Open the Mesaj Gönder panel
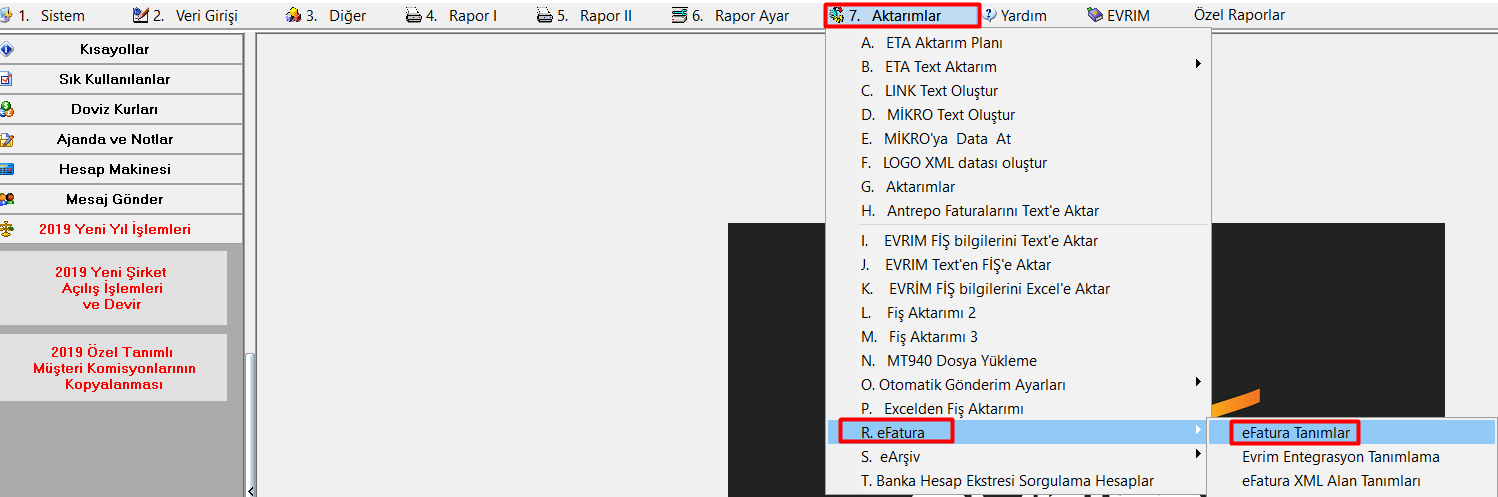Image resolution: width=1498 pixels, height=497 pixels. pyautogui.click(x=121, y=199)
